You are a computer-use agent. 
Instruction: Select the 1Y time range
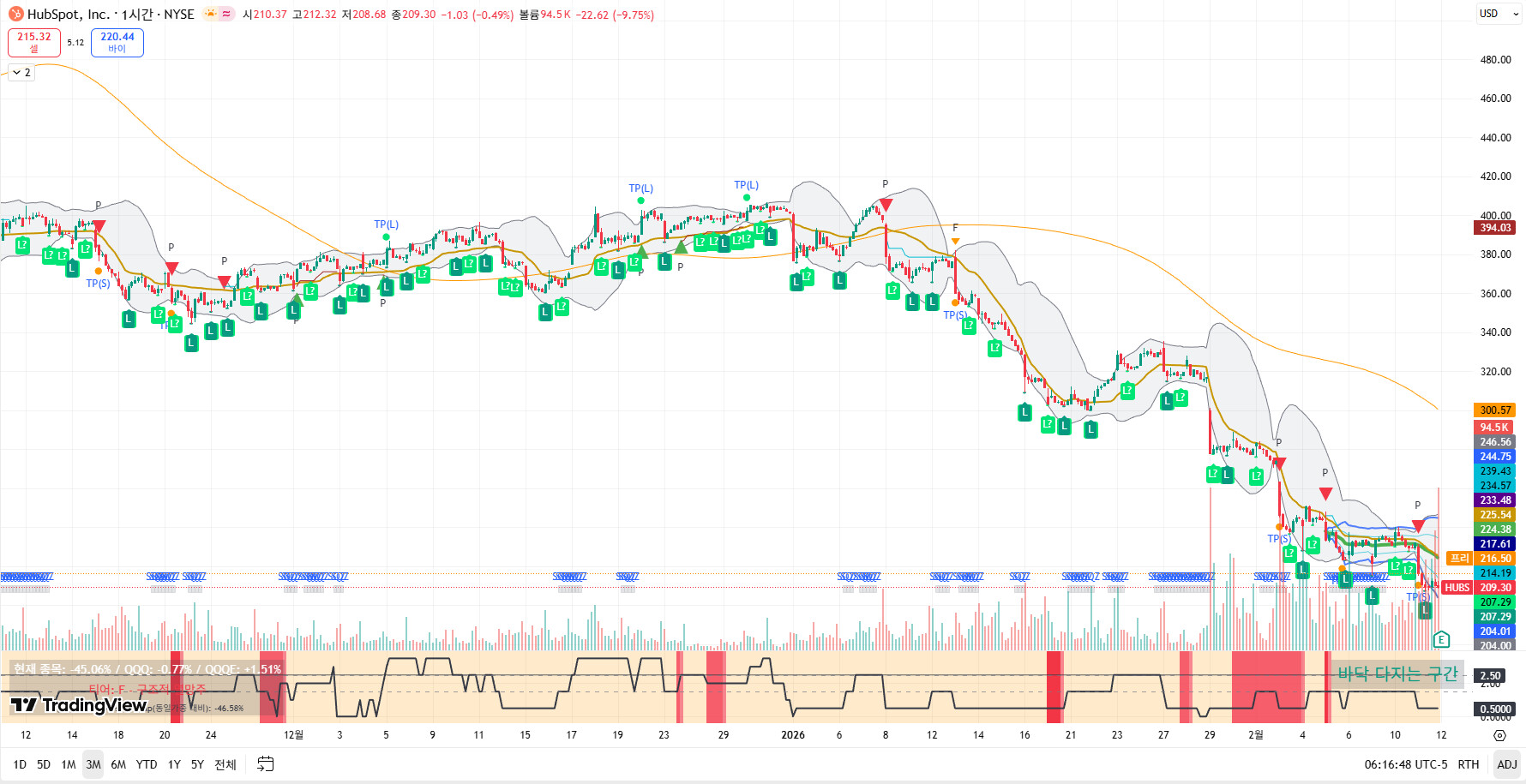174,764
